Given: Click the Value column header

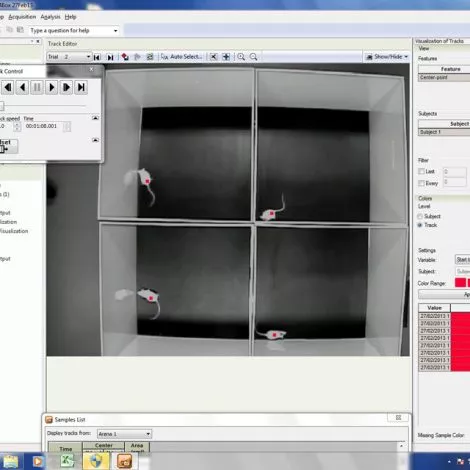Looking at the screenshot, I should (x=434, y=308).
